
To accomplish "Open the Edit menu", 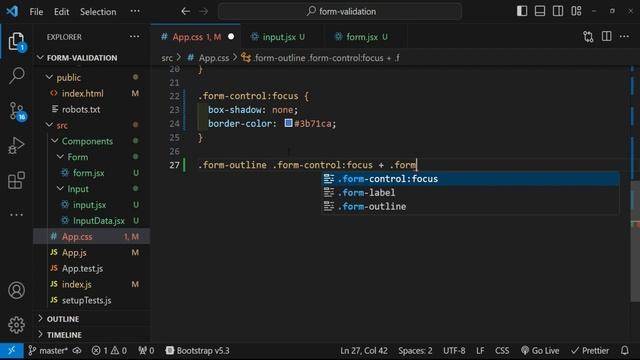I will [61, 11].
